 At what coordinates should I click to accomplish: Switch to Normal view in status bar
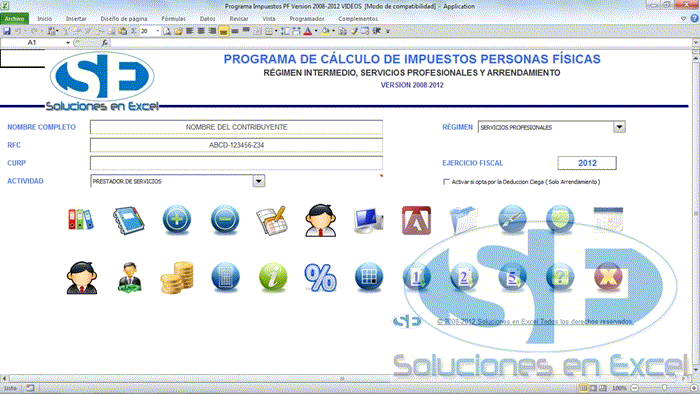pos(583,388)
